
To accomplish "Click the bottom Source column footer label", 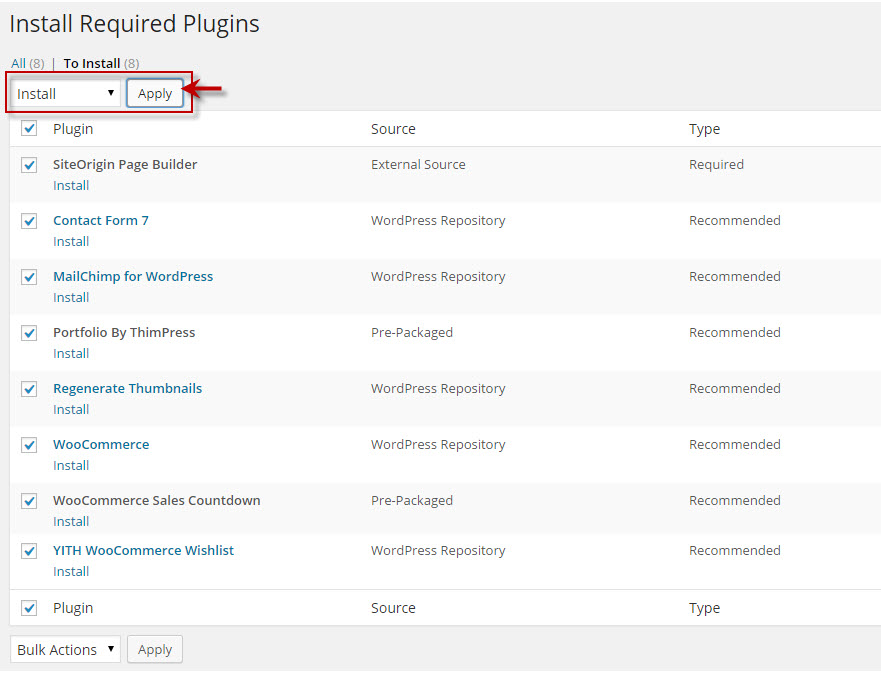I will (x=393, y=608).
